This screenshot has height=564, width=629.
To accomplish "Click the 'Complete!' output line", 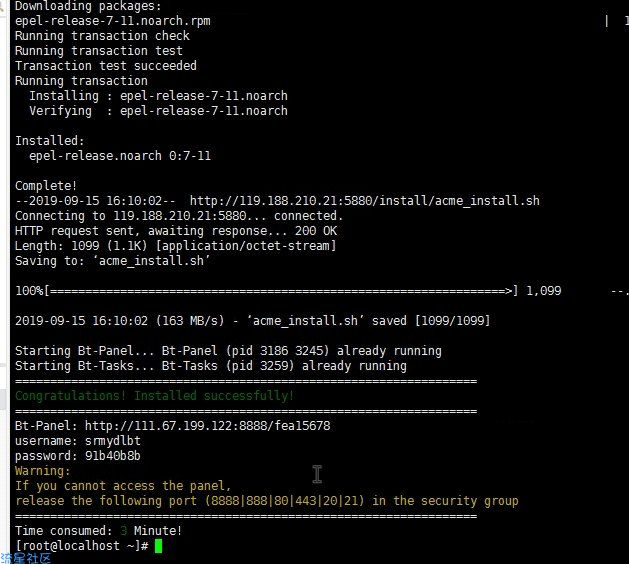I will point(46,186).
